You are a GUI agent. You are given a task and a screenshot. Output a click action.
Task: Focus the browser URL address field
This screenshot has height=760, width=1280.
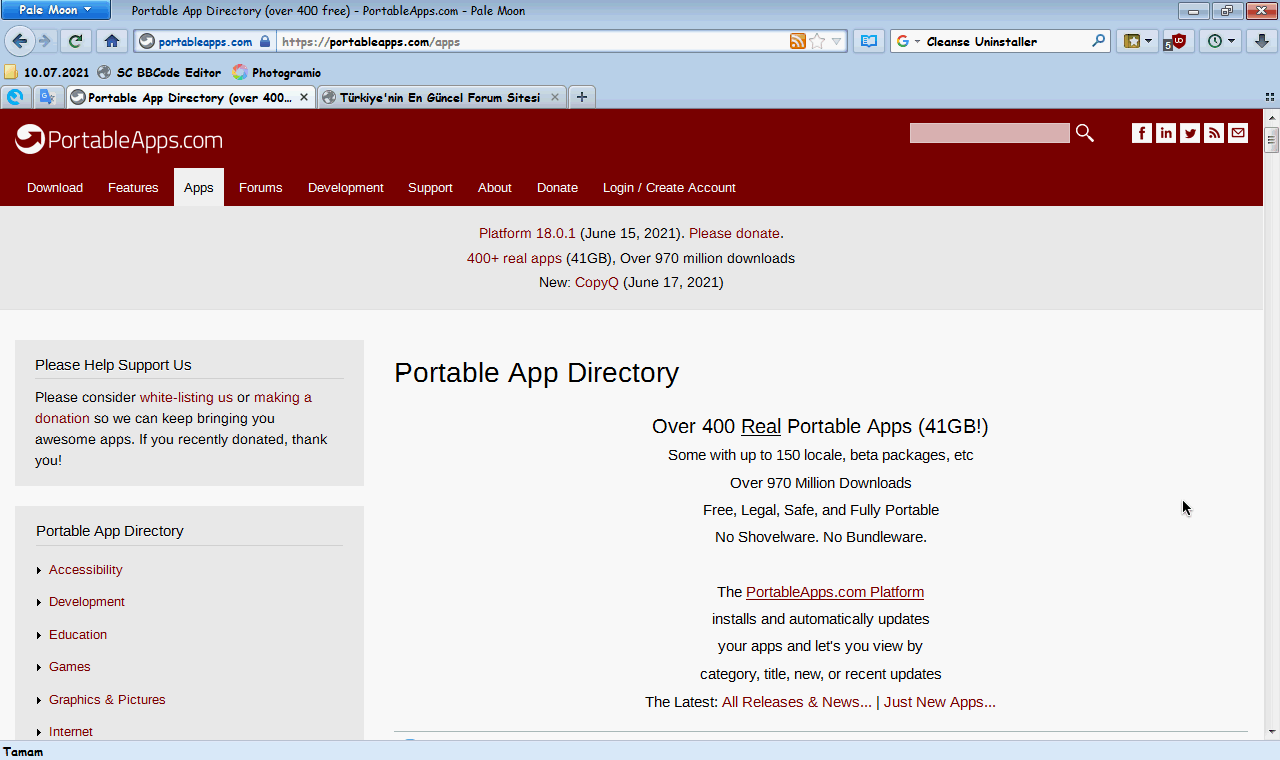(x=533, y=42)
